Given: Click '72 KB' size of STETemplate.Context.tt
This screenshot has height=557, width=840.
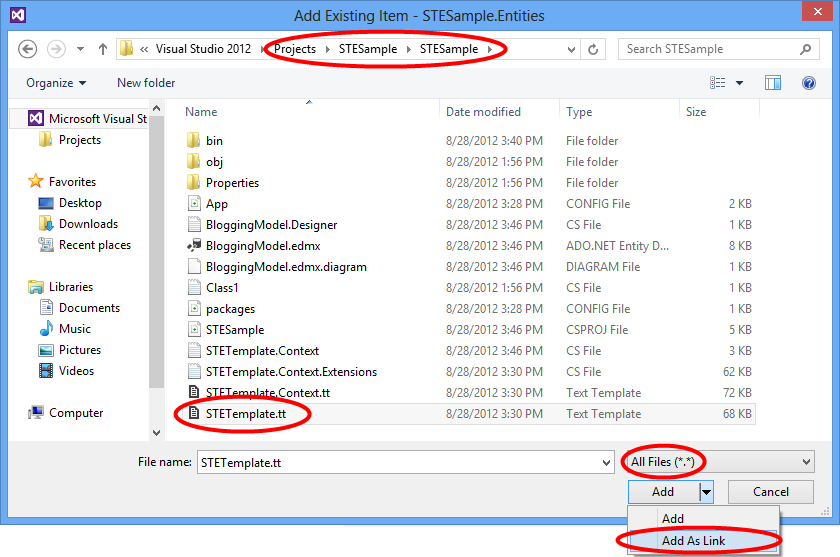Looking at the screenshot, I should tap(737, 393).
